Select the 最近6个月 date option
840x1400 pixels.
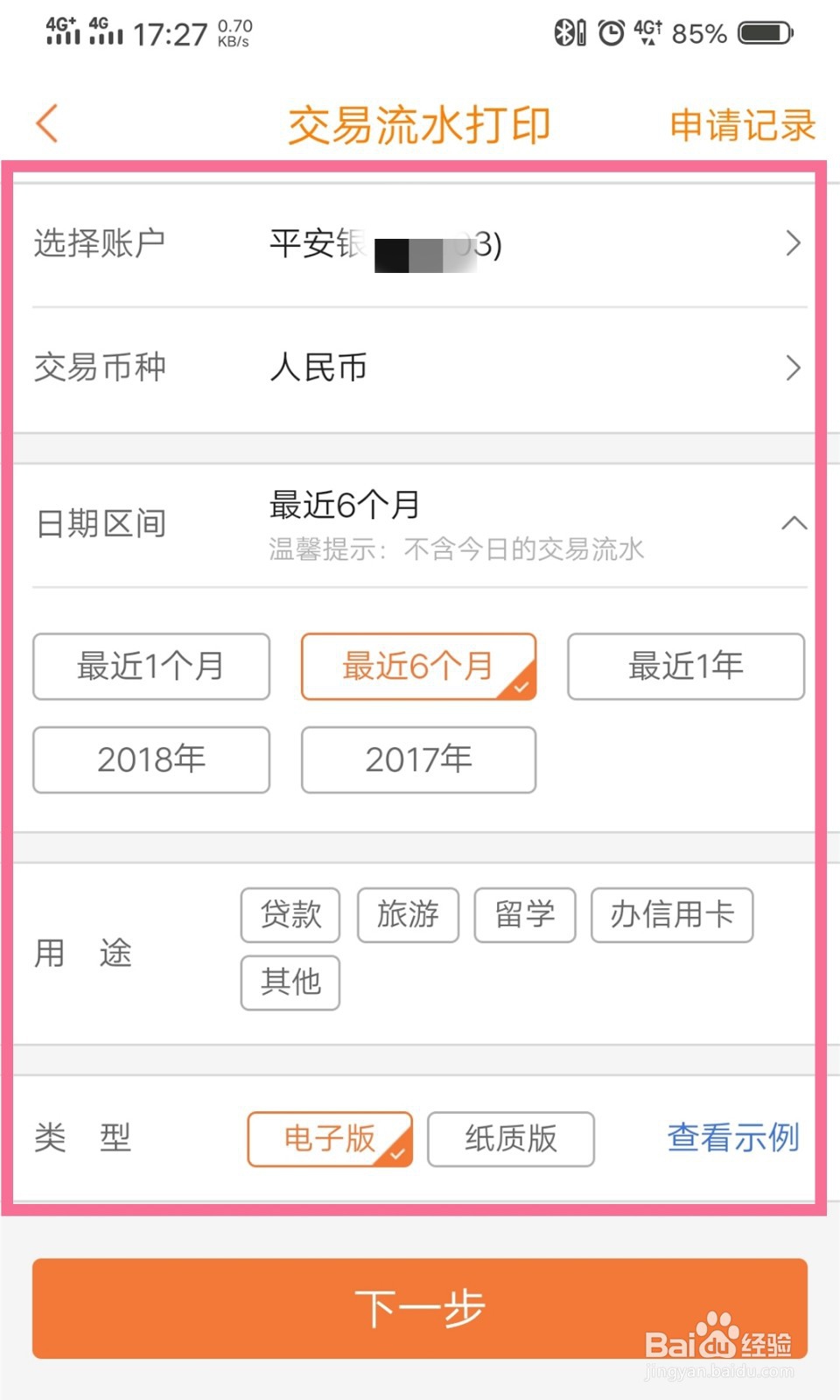tap(418, 667)
